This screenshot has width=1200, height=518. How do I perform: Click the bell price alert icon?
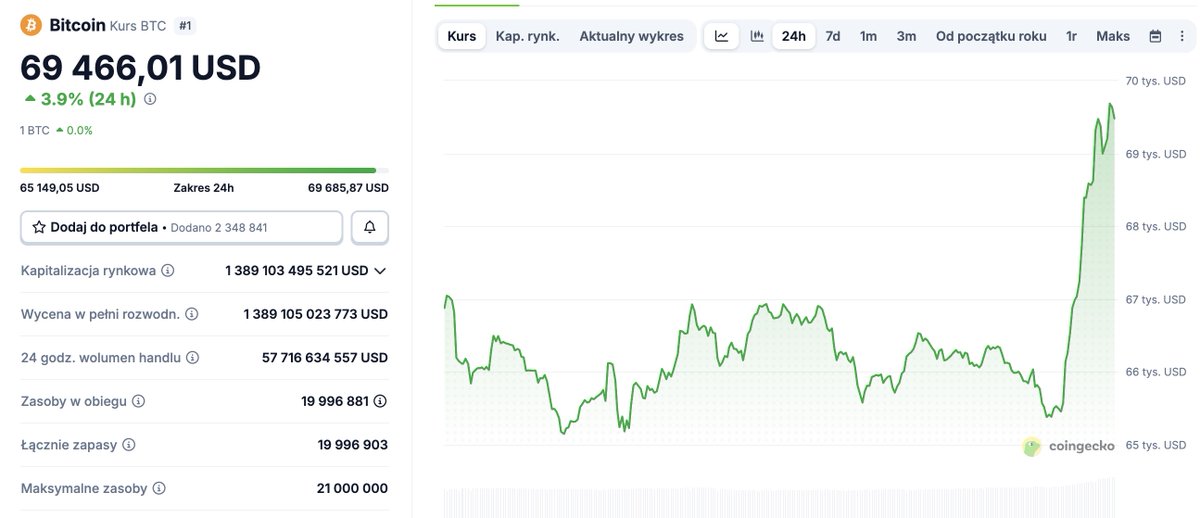pos(370,227)
